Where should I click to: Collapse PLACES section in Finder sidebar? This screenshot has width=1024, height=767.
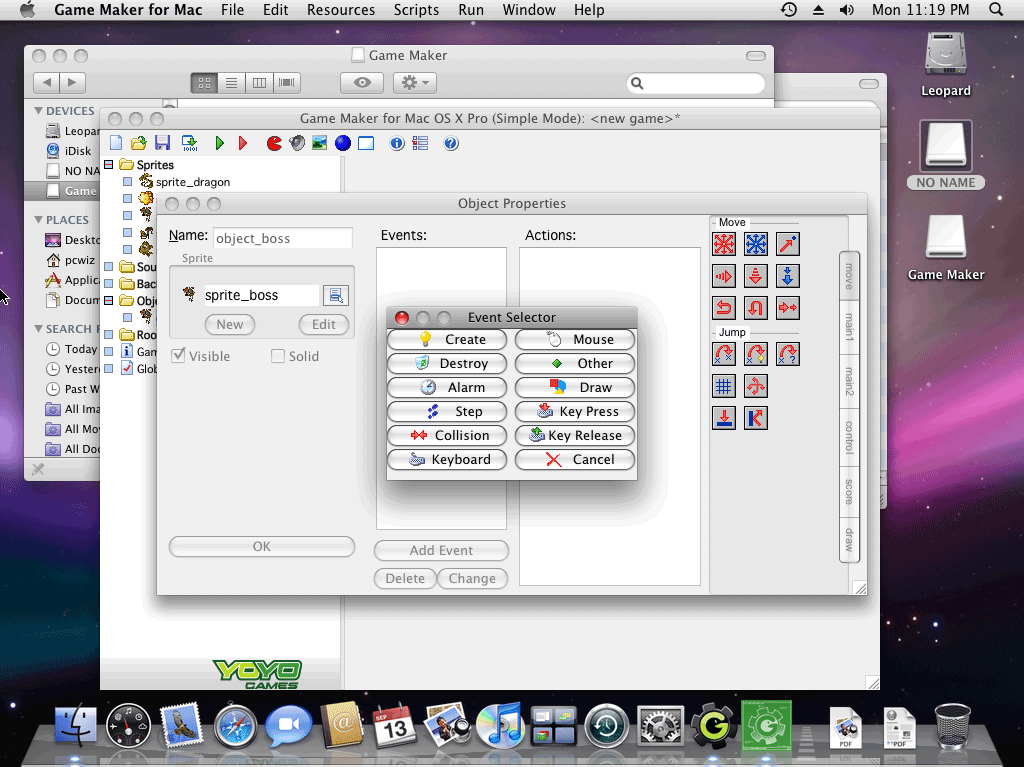coord(39,220)
